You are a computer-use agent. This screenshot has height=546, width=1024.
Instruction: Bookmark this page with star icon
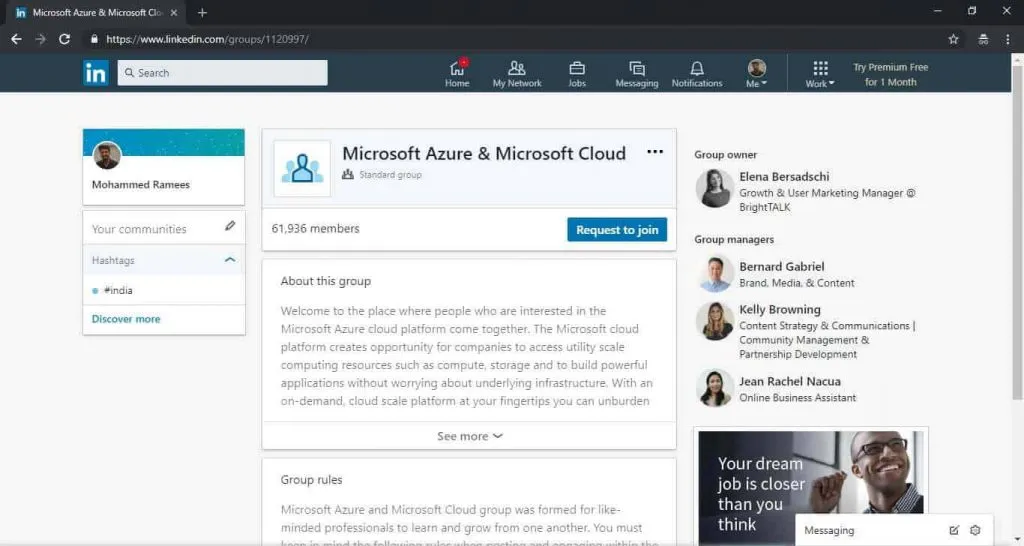[x=953, y=39]
